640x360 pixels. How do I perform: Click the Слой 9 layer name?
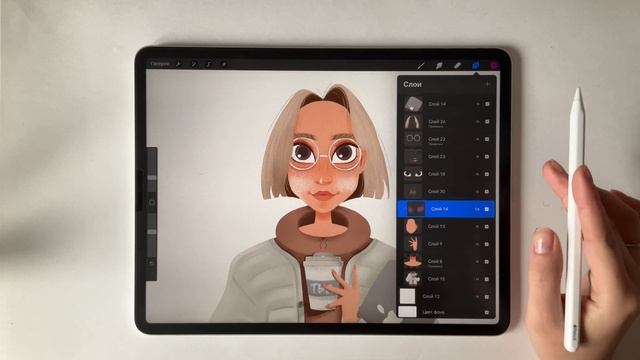(x=436, y=244)
